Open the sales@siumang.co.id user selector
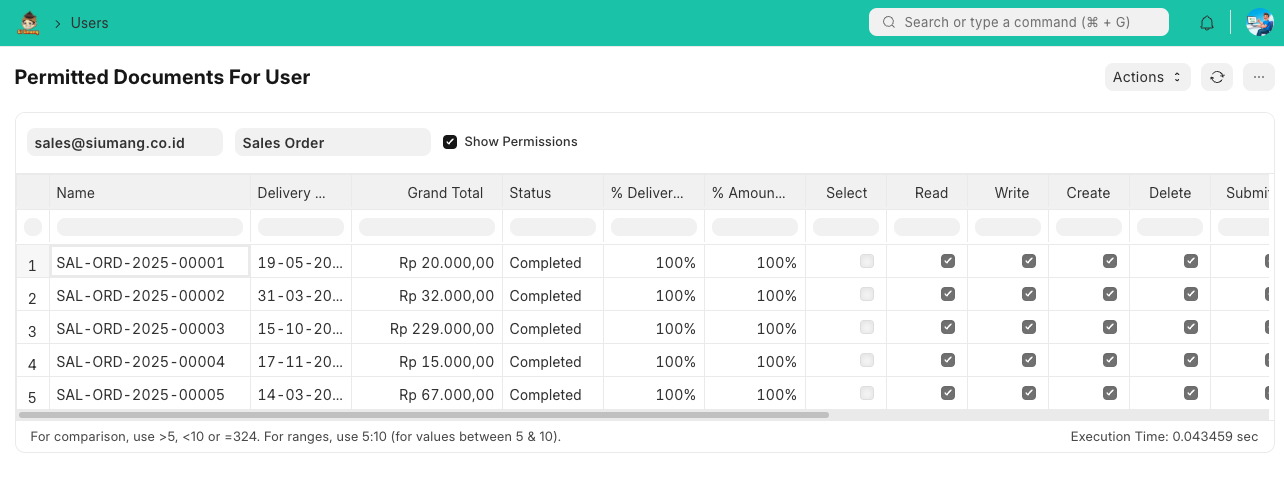Image resolution: width=1284 pixels, height=477 pixels. (x=124, y=142)
